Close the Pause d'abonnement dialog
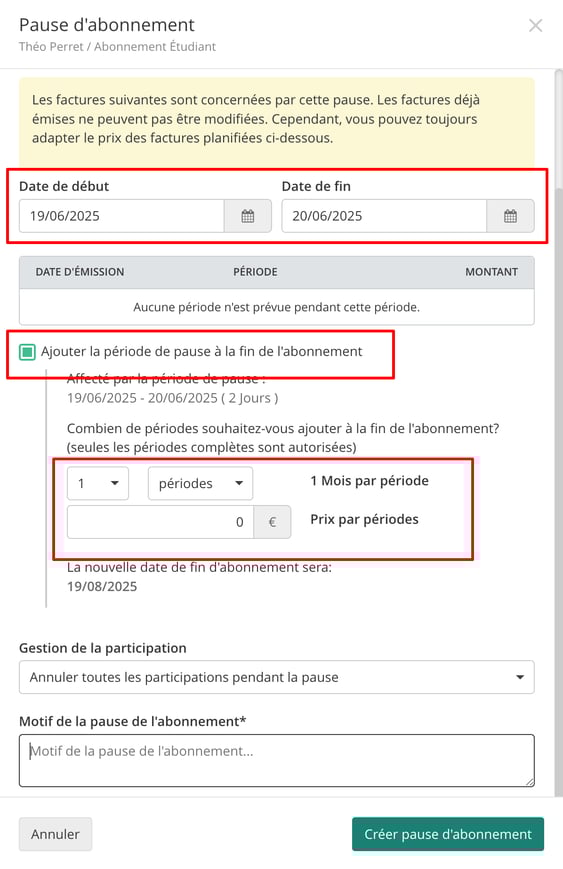Image resolution: width=563 pixels, height=869 pixels. [x=535, y=25]
